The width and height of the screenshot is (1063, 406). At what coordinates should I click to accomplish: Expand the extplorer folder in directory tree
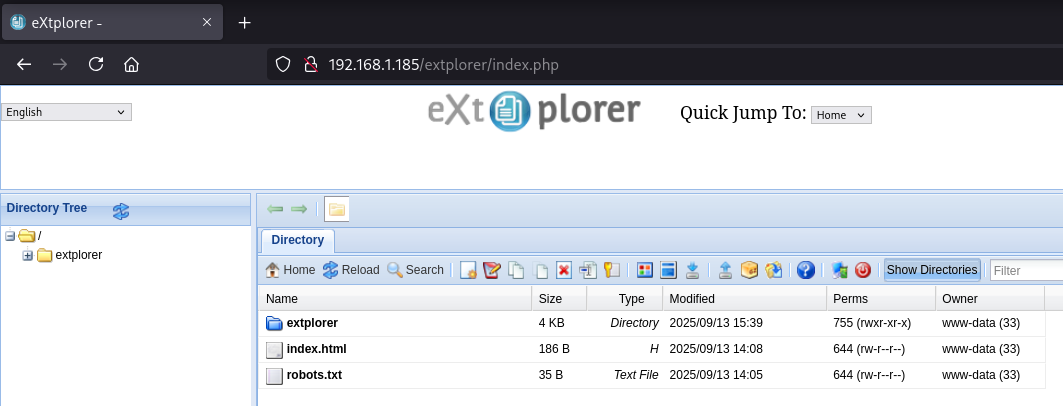click(x=28, y=255)
